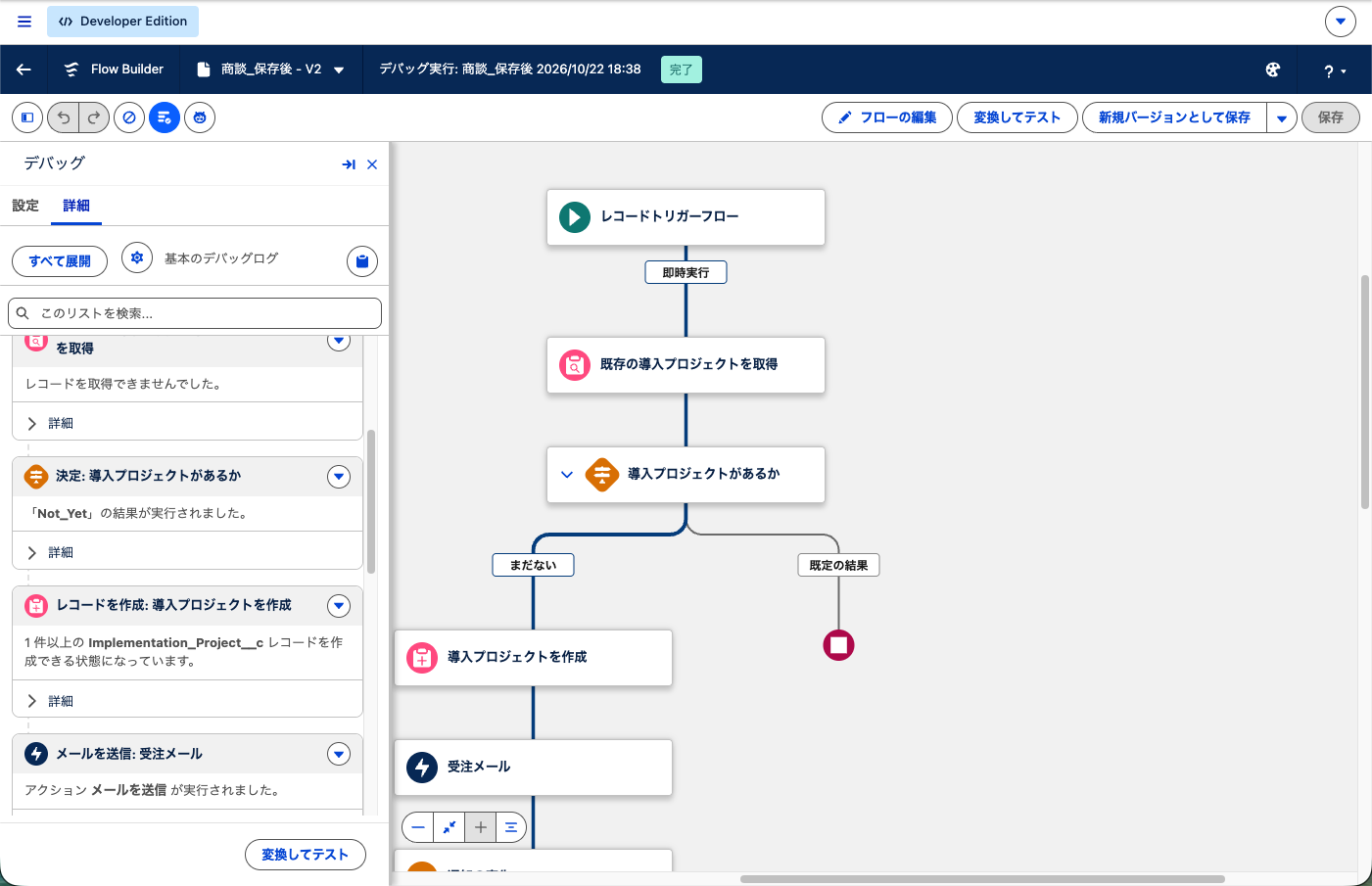Click the canvas horizontal scrollbar
This screenshot has width=1372, height=886.
[982, 878]
